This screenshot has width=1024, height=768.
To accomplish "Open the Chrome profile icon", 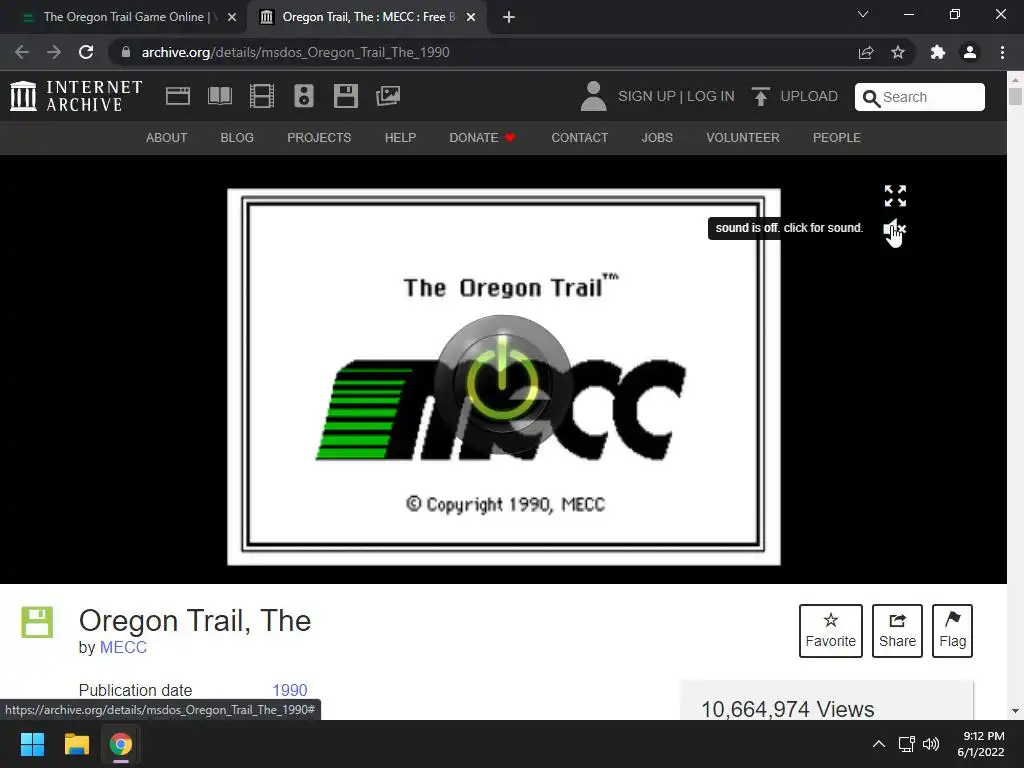I will coord(970,52).
